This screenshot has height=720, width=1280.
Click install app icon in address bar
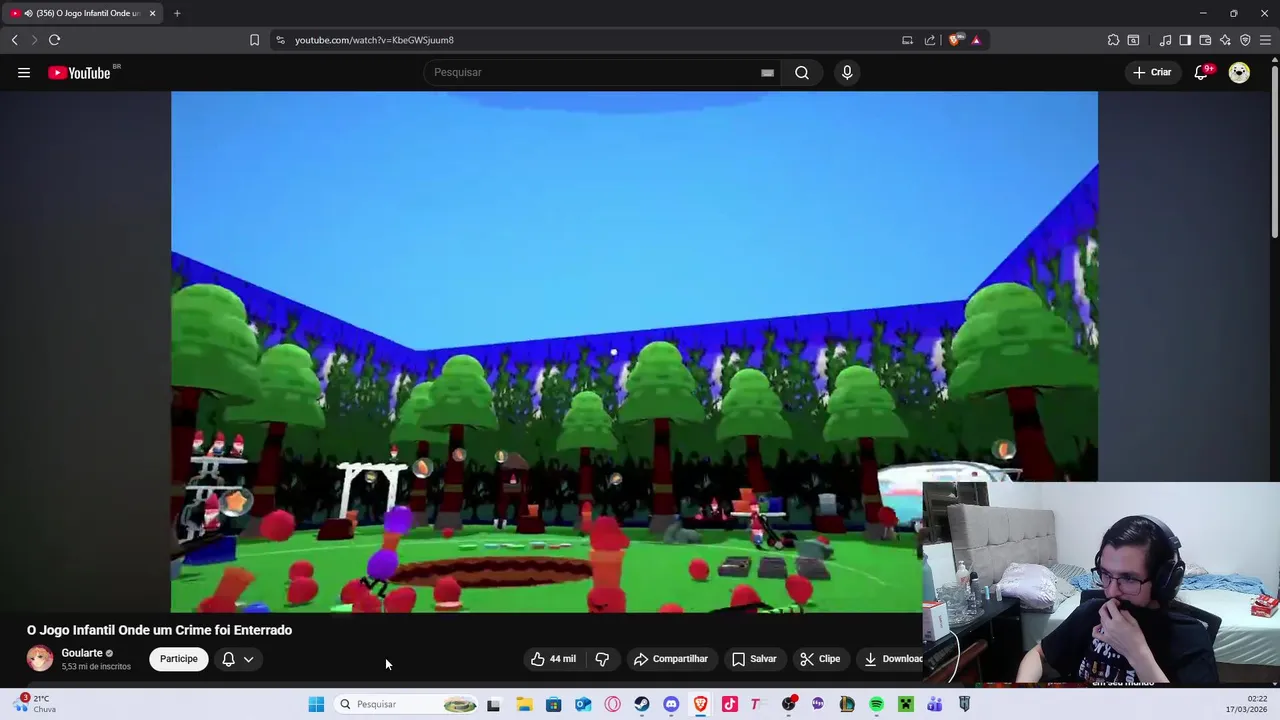[907, 40]
